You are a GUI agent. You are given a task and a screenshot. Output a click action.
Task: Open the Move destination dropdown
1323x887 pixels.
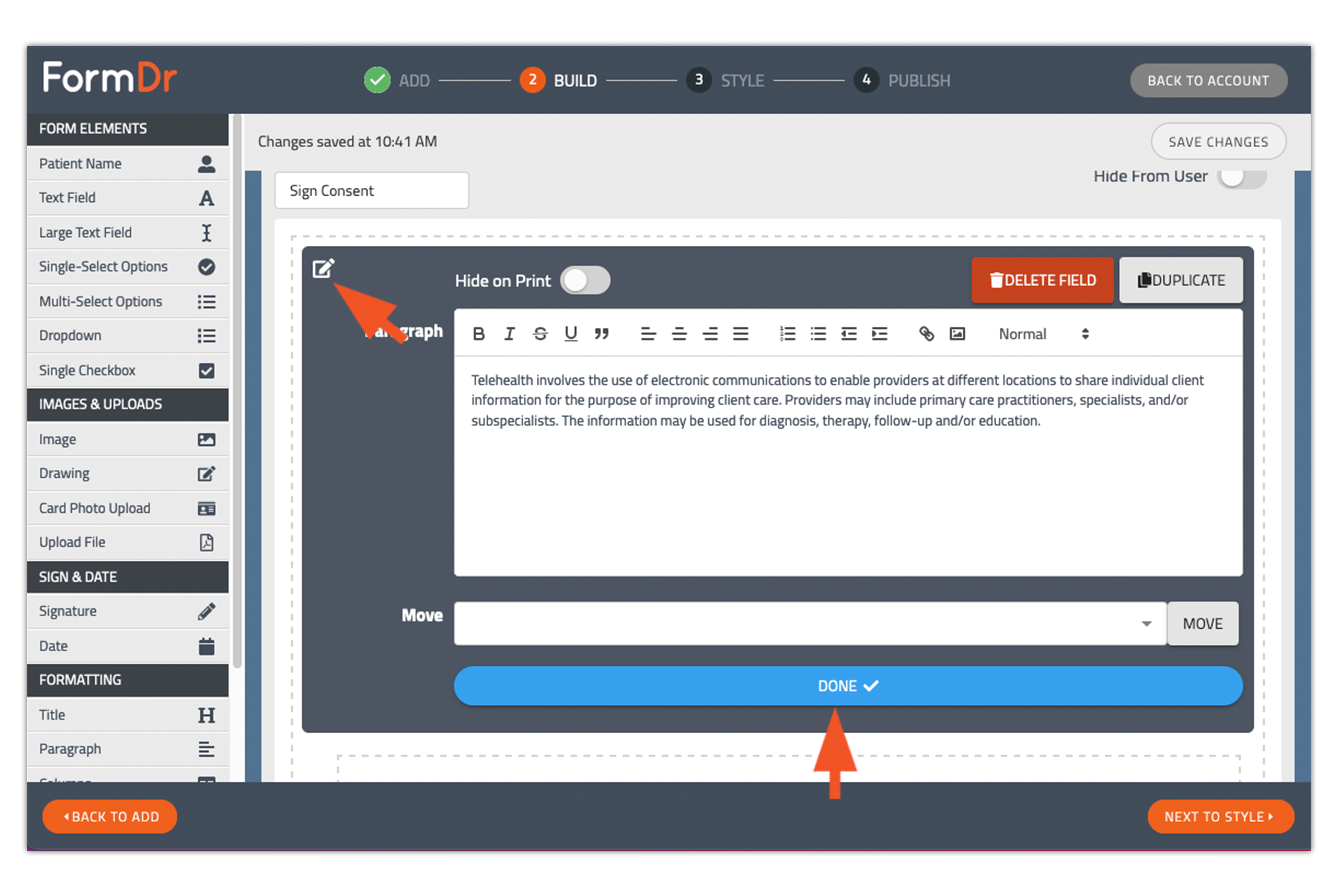[x=810, y=624]
